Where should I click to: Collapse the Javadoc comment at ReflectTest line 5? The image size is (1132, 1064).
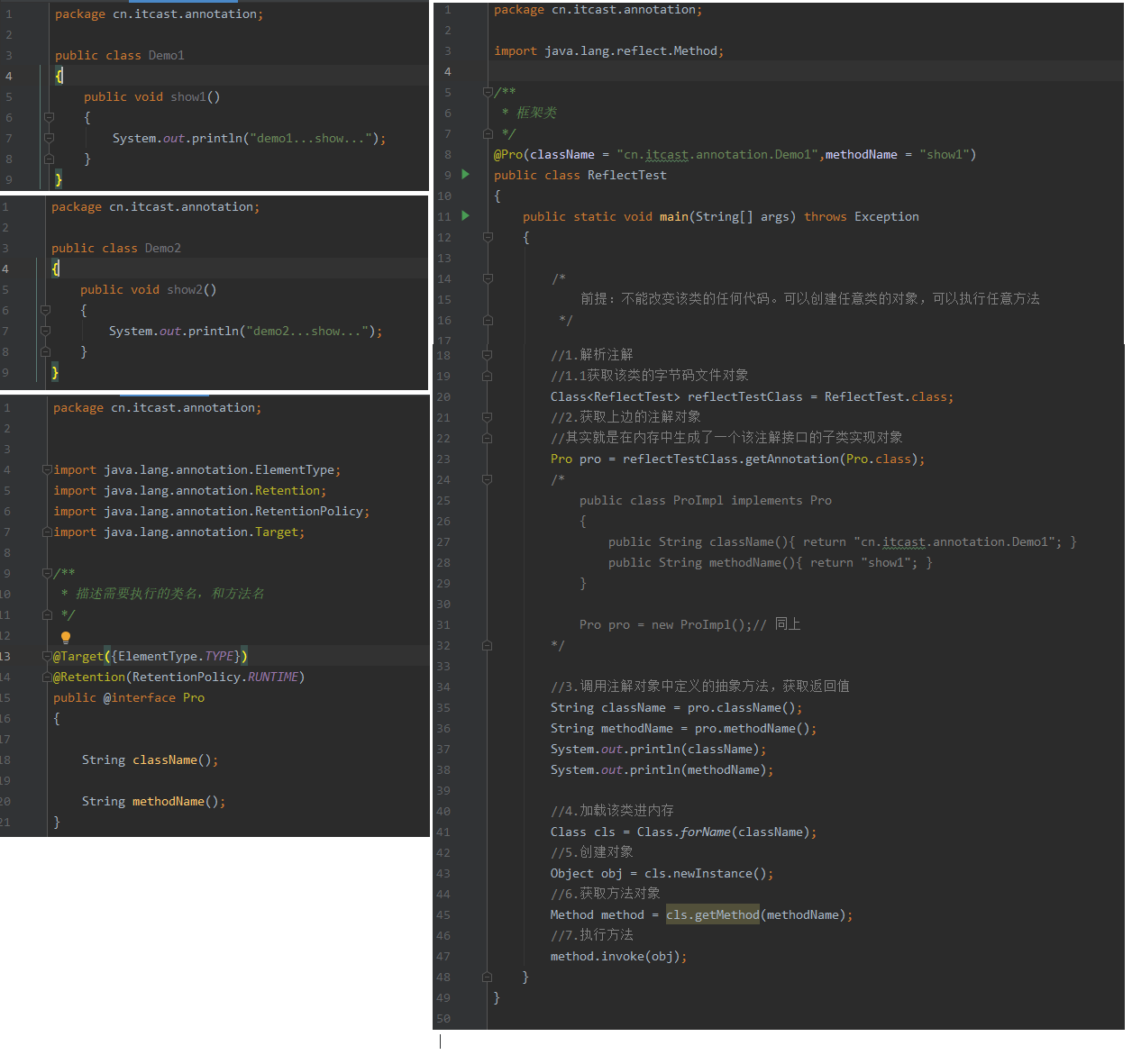[x=488, y=92]
